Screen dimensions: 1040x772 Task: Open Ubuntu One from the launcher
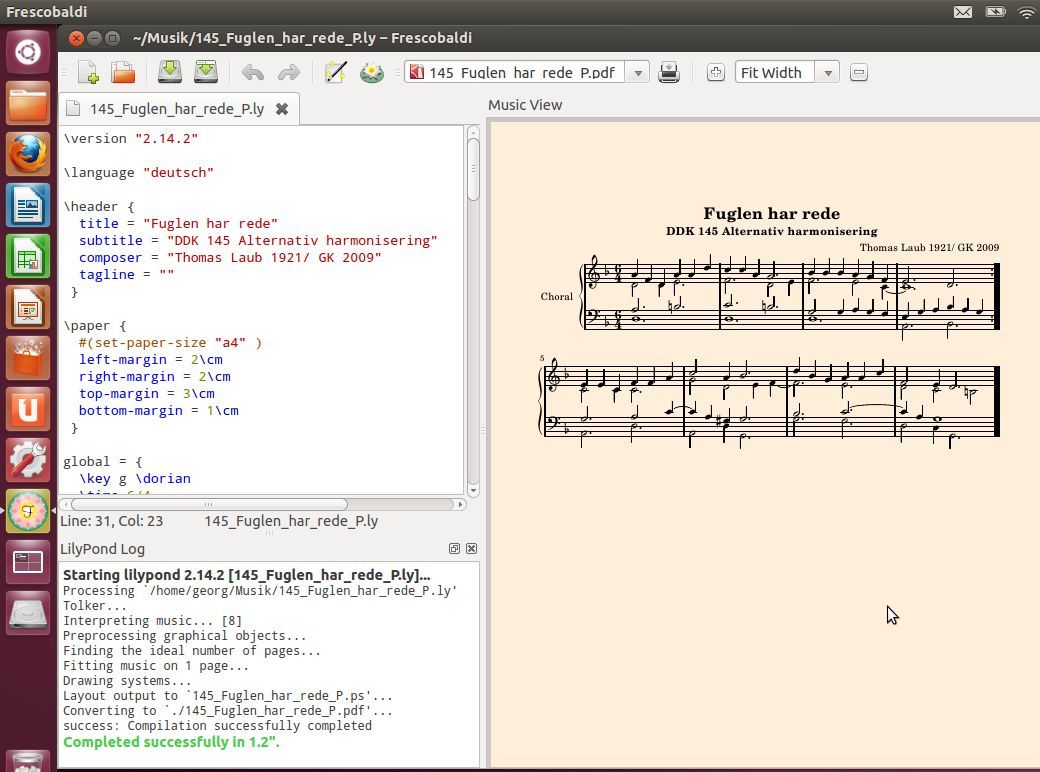tap(28, 409)
